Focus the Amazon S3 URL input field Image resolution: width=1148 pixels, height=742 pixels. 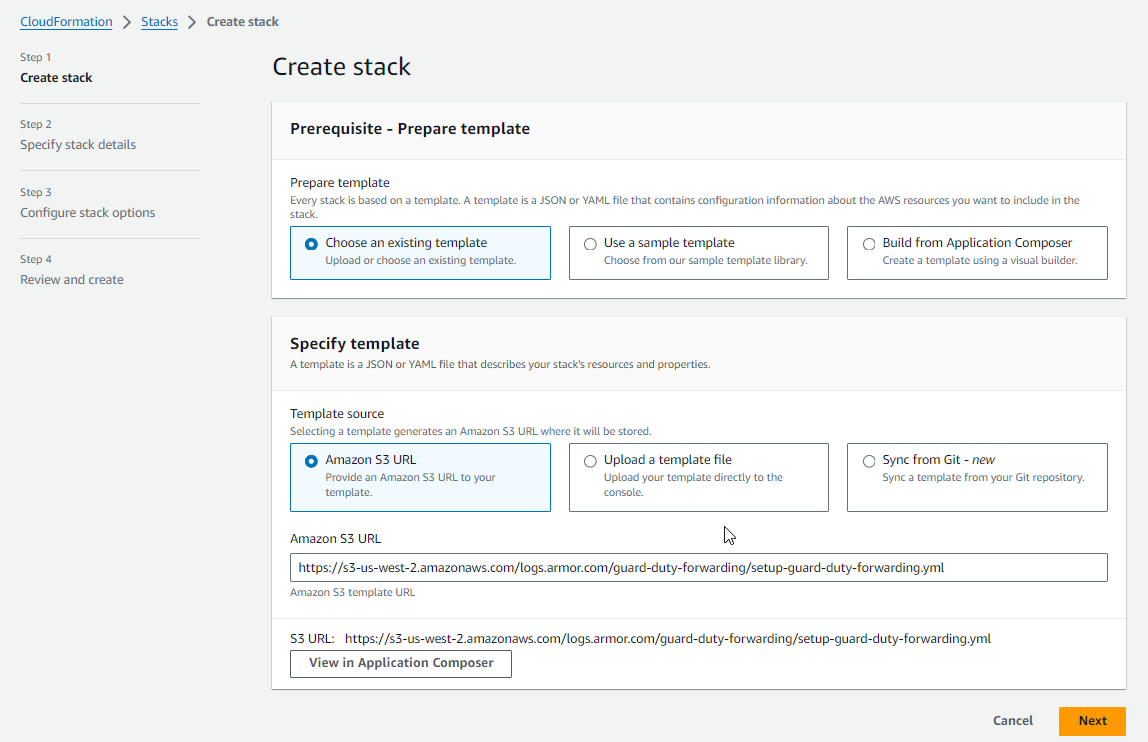click(698, 568)
